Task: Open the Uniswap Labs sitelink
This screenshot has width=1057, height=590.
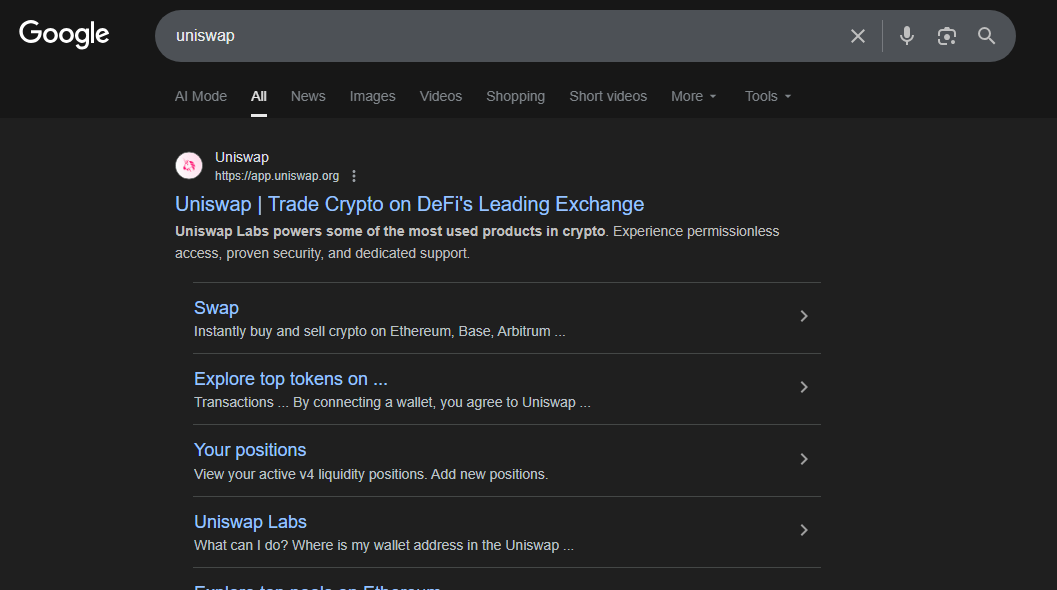Action: (x=250, y=522)
